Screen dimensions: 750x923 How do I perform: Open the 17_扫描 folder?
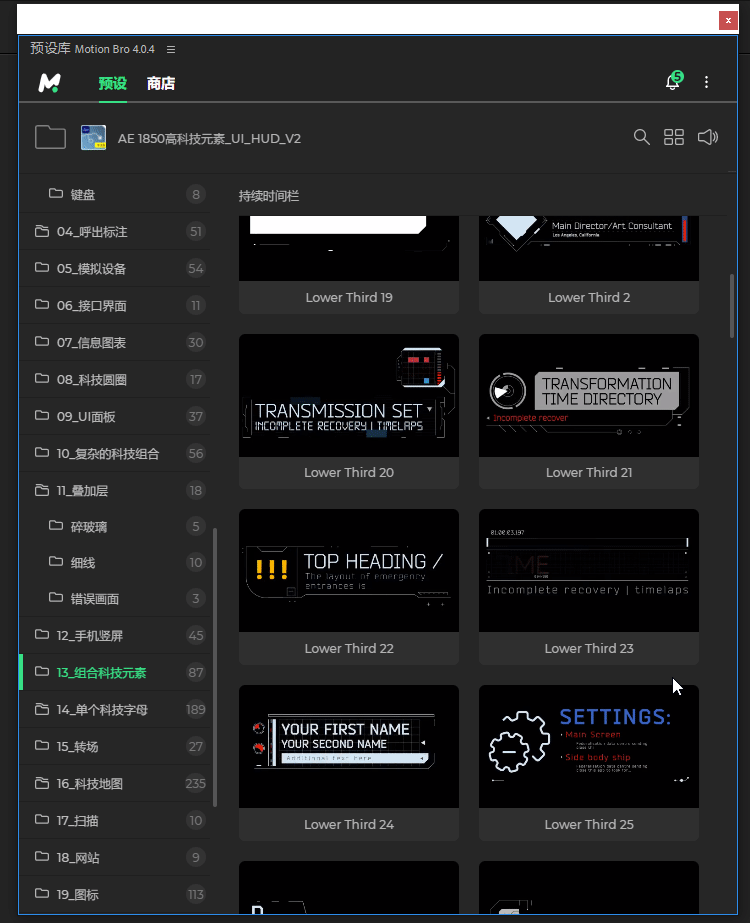115,821
